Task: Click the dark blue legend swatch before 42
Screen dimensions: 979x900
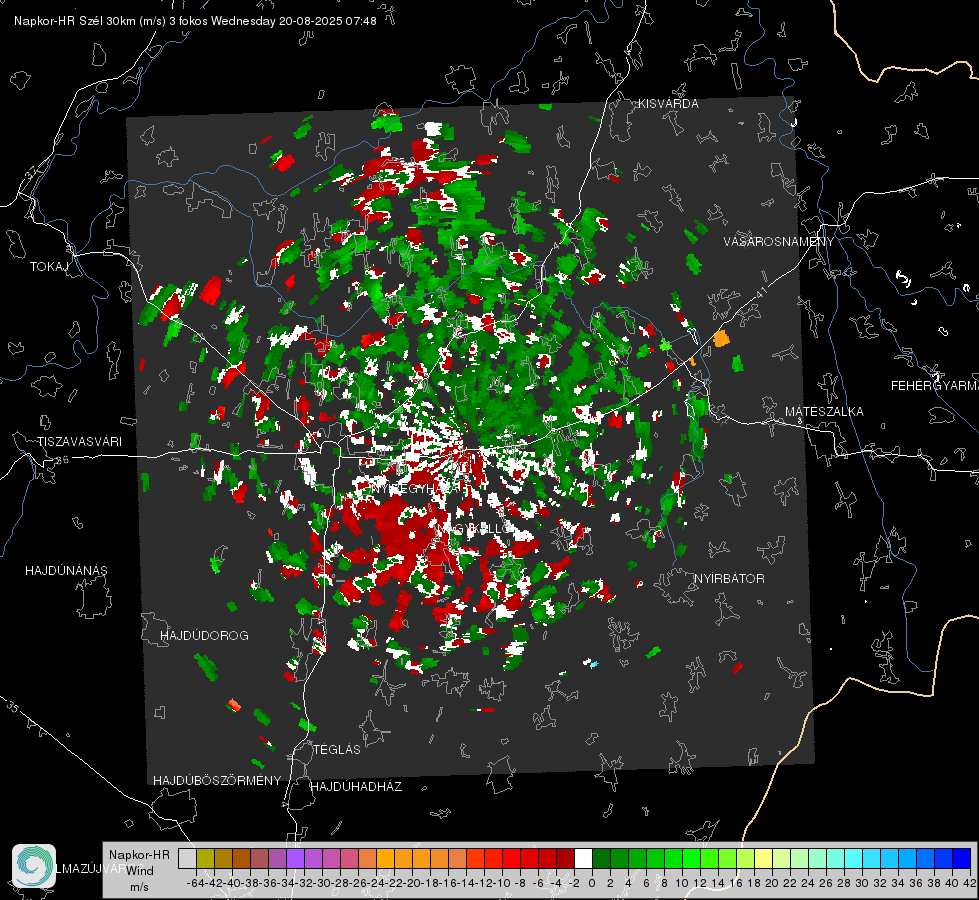Action: click(962, 859)
